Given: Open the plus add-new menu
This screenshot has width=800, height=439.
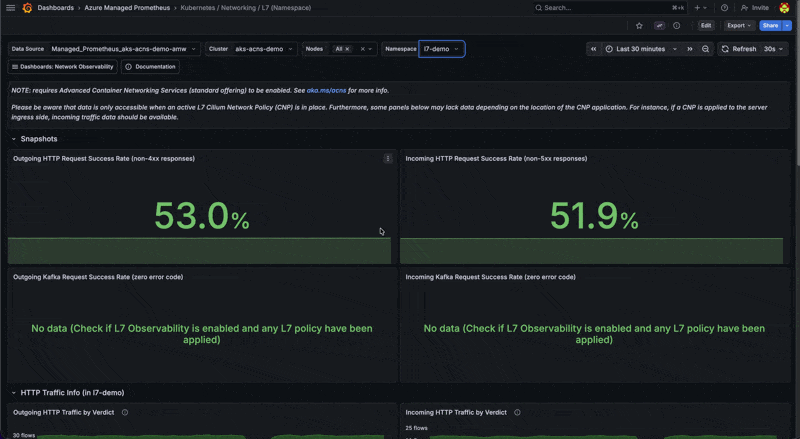Looking at the screenshot, I should 701,8.
